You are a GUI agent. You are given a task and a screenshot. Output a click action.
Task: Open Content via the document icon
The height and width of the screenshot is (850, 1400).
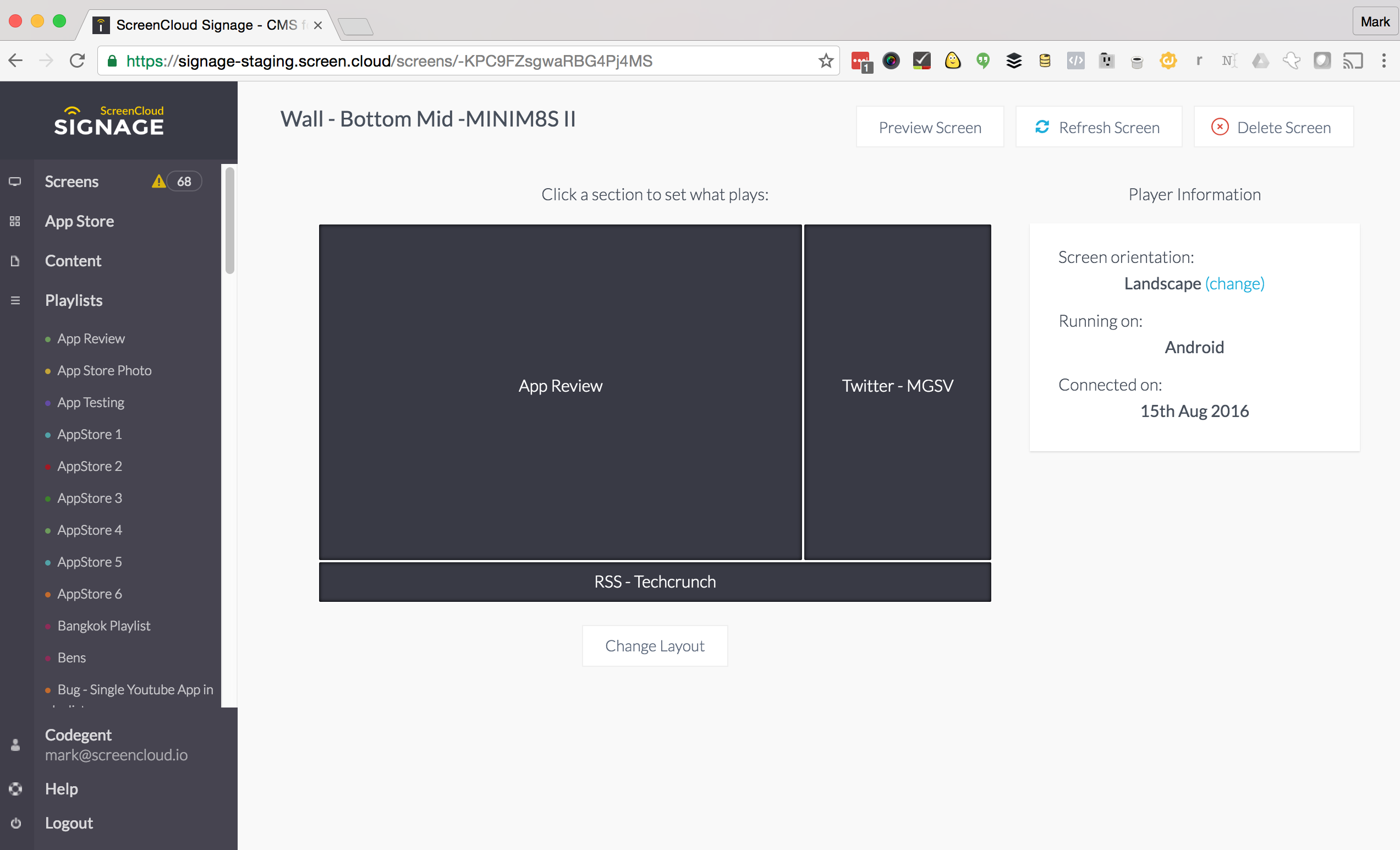tap(15, 260)
